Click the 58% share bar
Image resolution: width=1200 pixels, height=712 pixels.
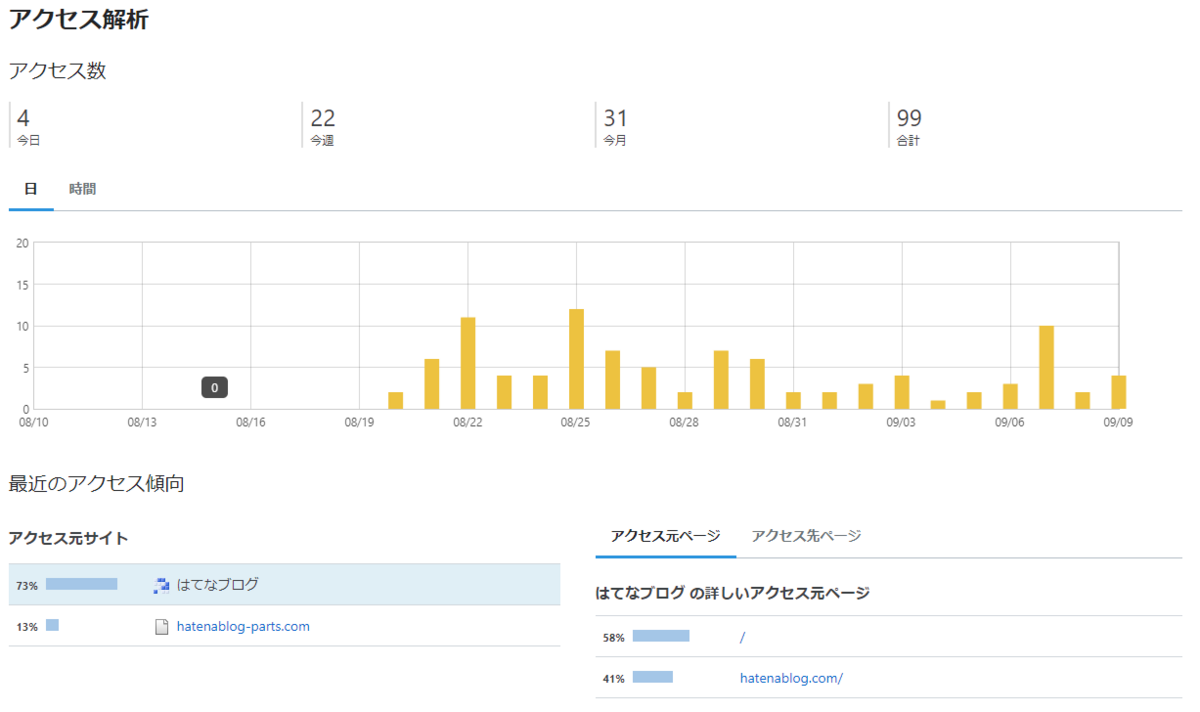(x=661, y=635)
